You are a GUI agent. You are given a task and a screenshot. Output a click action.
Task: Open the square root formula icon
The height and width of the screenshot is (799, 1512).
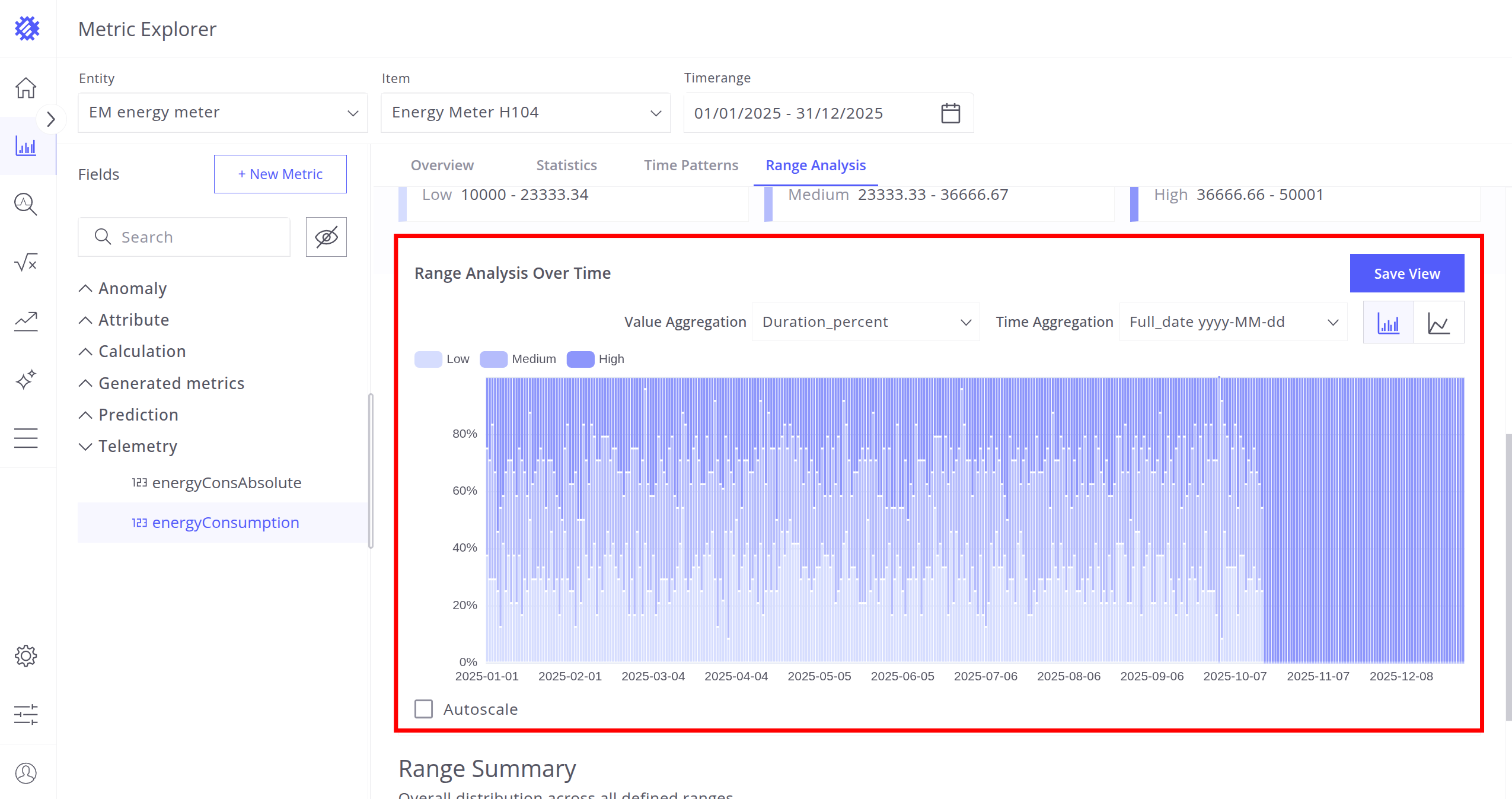26,262
